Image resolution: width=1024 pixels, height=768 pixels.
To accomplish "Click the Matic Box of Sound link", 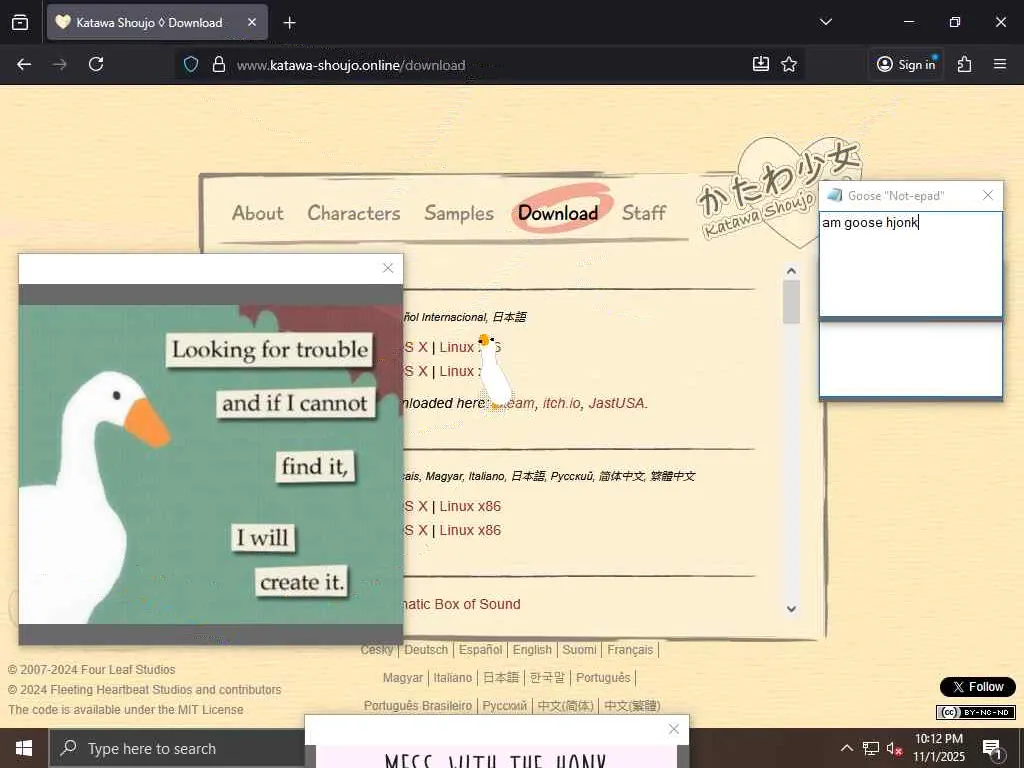I will click(x=461, y=604).
